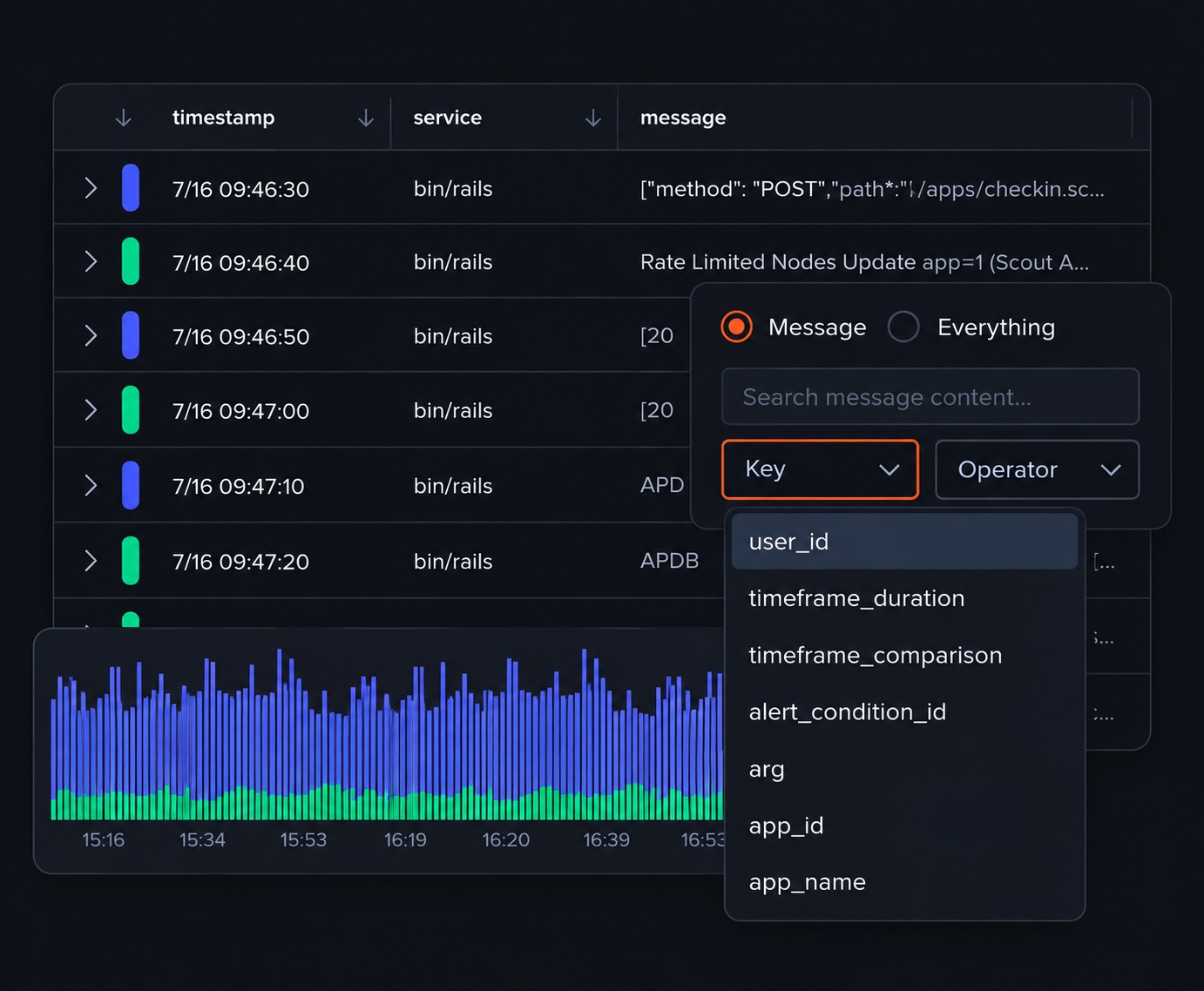Select the Message radio button
The height and width of the screenshot is (991, 1204).
tap(737, 327)
